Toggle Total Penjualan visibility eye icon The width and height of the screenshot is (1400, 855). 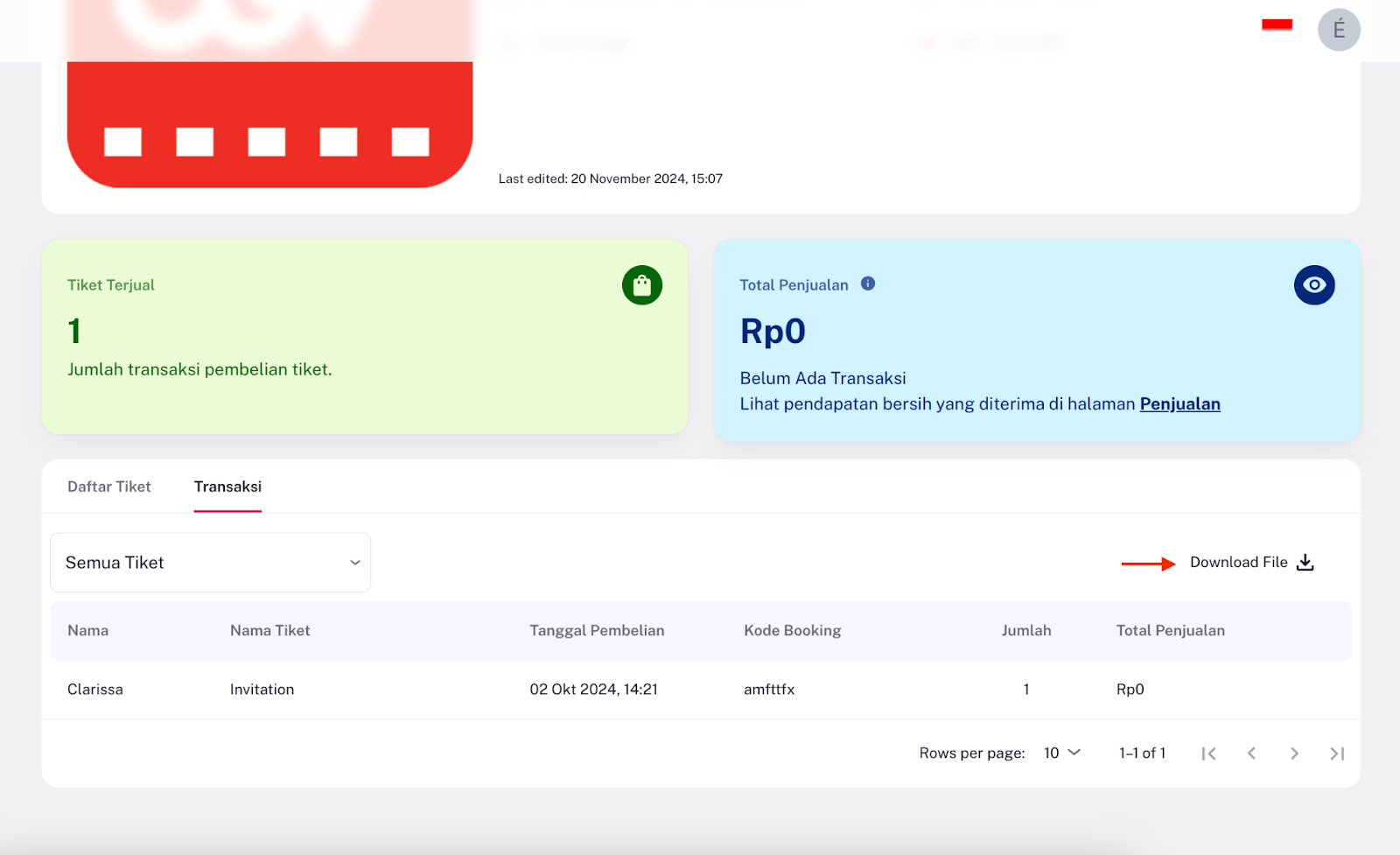pyautogui.click(x=1314, y=284)
